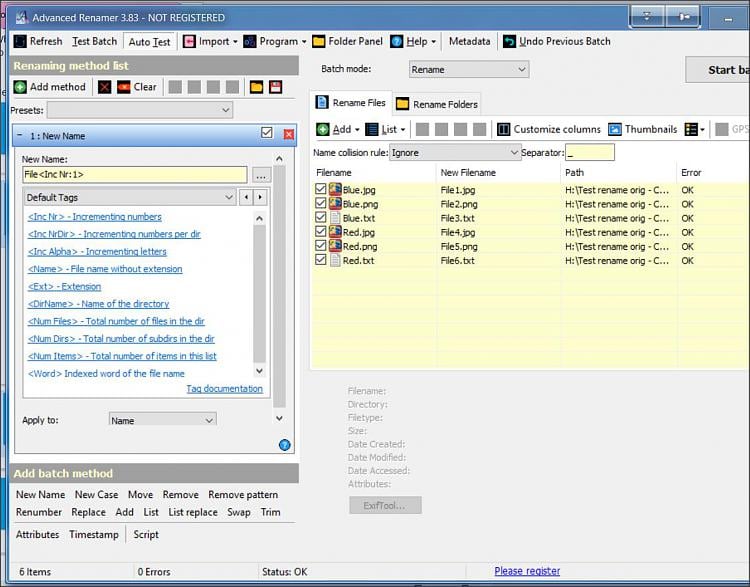
Task: Expand the Name collision rule dropdown
Action: click(x=455, y=153)
